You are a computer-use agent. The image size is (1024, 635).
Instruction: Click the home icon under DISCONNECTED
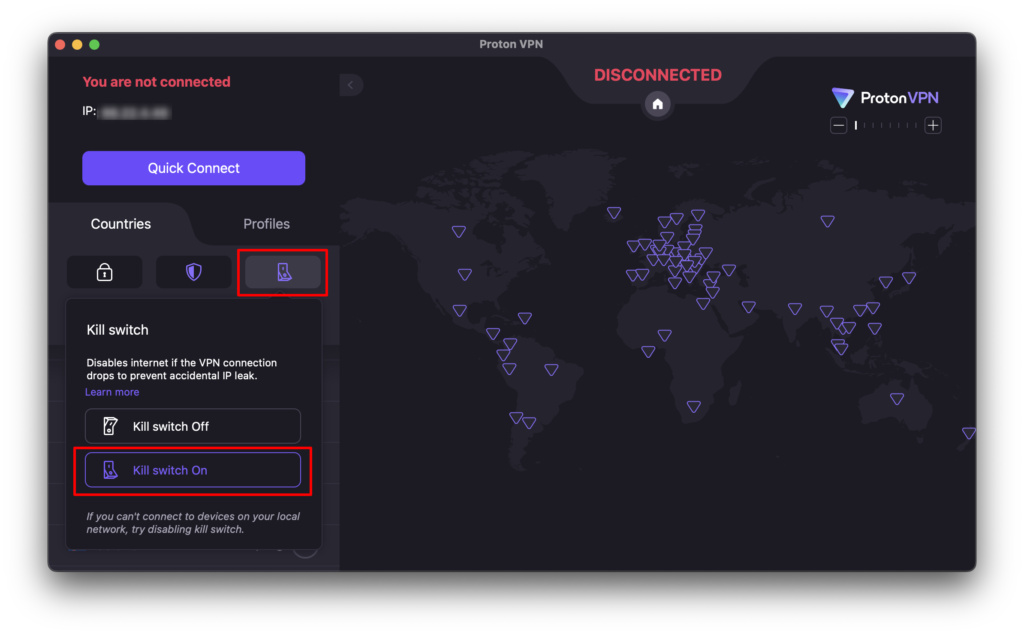[658, 104]
